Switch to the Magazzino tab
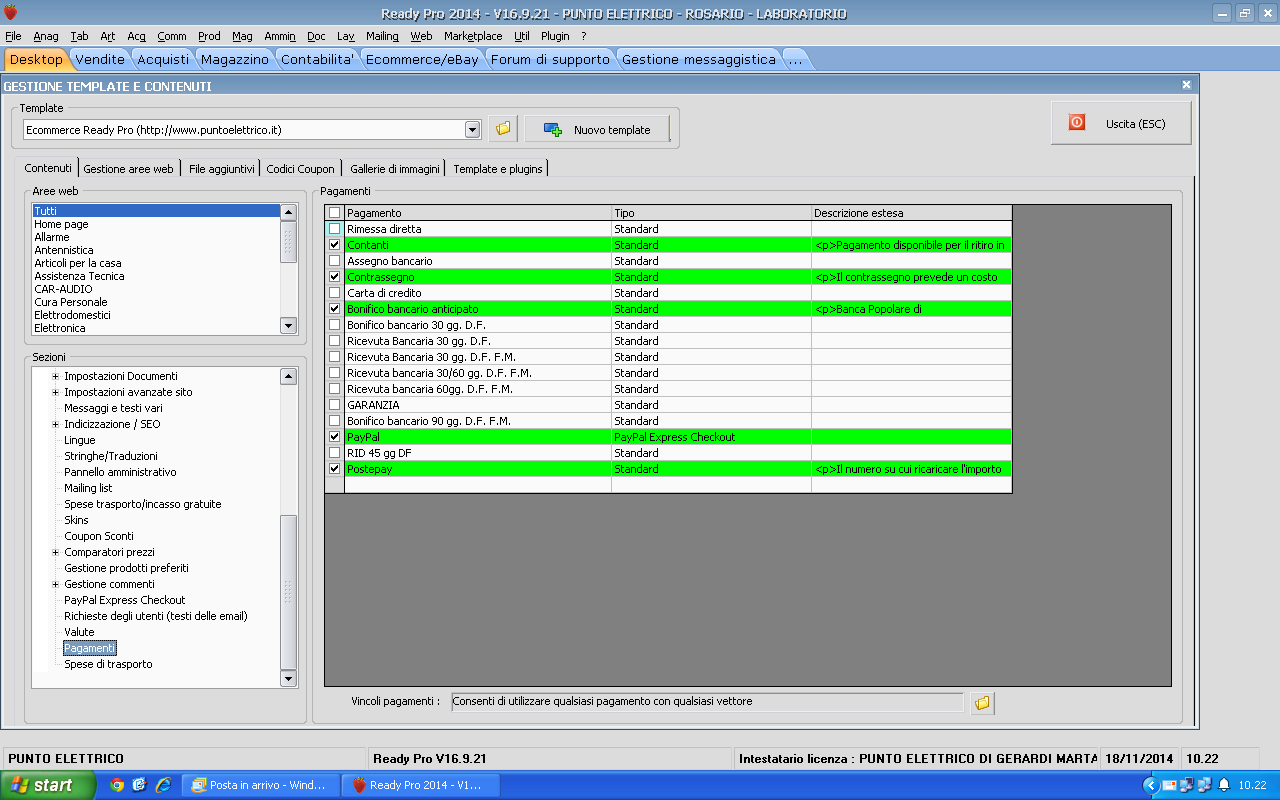Screen dimensions: 1280x800 click(235, 60)
